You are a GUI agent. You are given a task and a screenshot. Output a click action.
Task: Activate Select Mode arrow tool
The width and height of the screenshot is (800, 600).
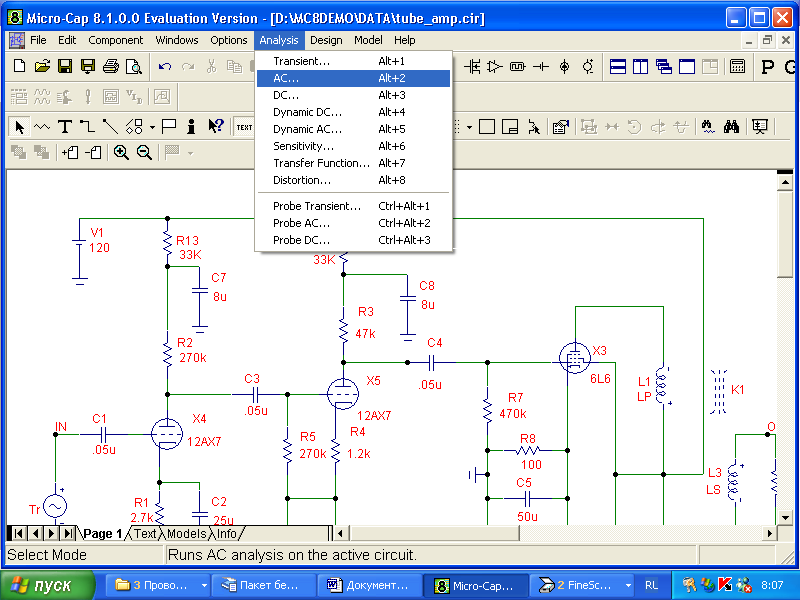19,127
